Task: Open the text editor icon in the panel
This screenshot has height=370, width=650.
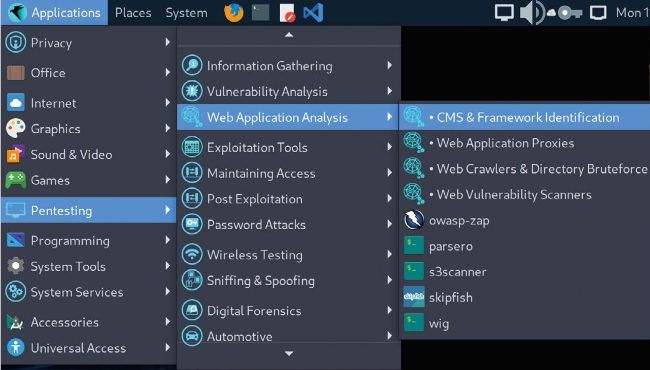Action: click(287, 13)
